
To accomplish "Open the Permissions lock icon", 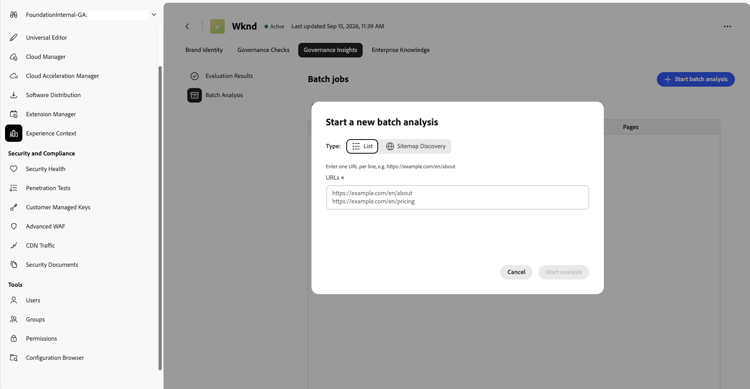I will coord(14,338).
